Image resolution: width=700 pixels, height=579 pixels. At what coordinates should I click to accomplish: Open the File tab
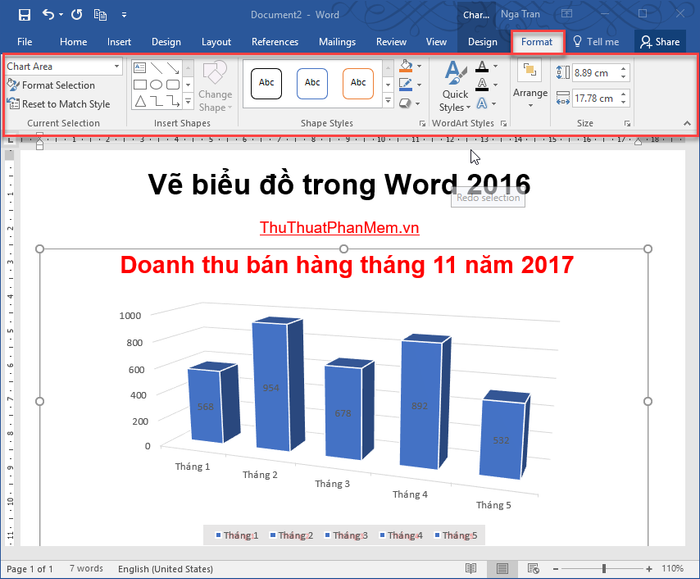tap(25, 42)
